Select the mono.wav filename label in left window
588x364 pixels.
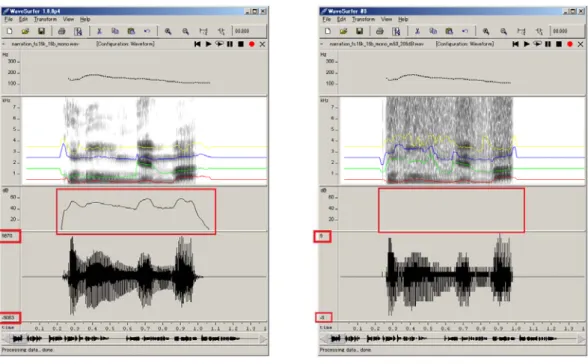(45, 44)
